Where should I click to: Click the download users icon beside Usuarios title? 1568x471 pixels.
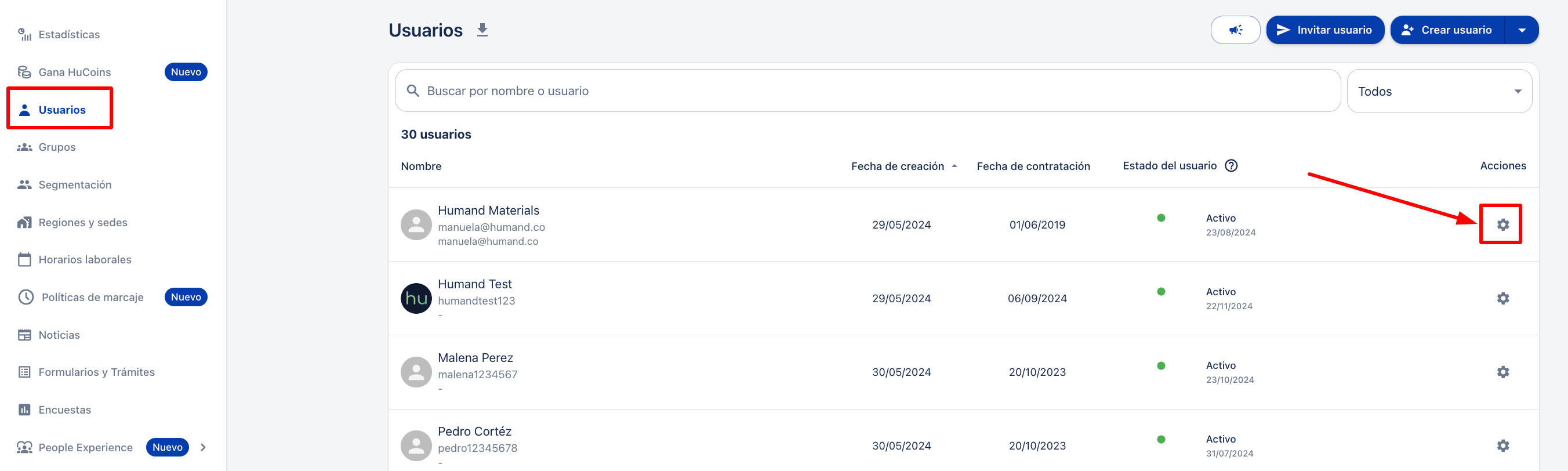click(482, 30)
